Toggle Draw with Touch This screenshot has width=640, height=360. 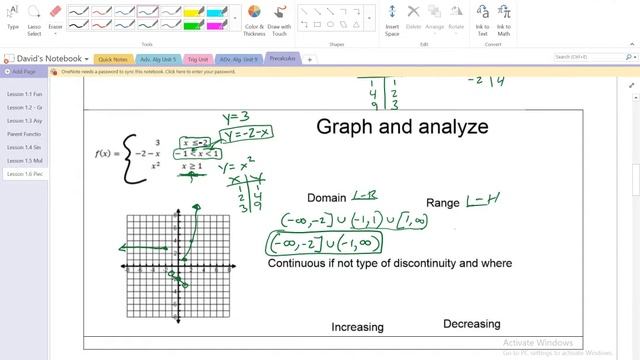point(280,20)
